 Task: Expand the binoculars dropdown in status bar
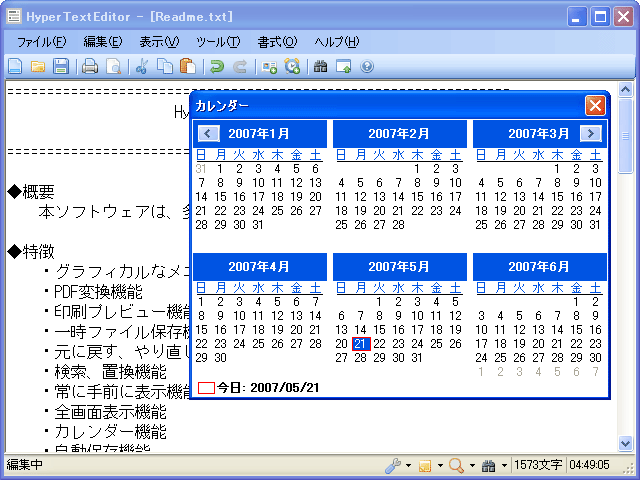coord(504,466)
